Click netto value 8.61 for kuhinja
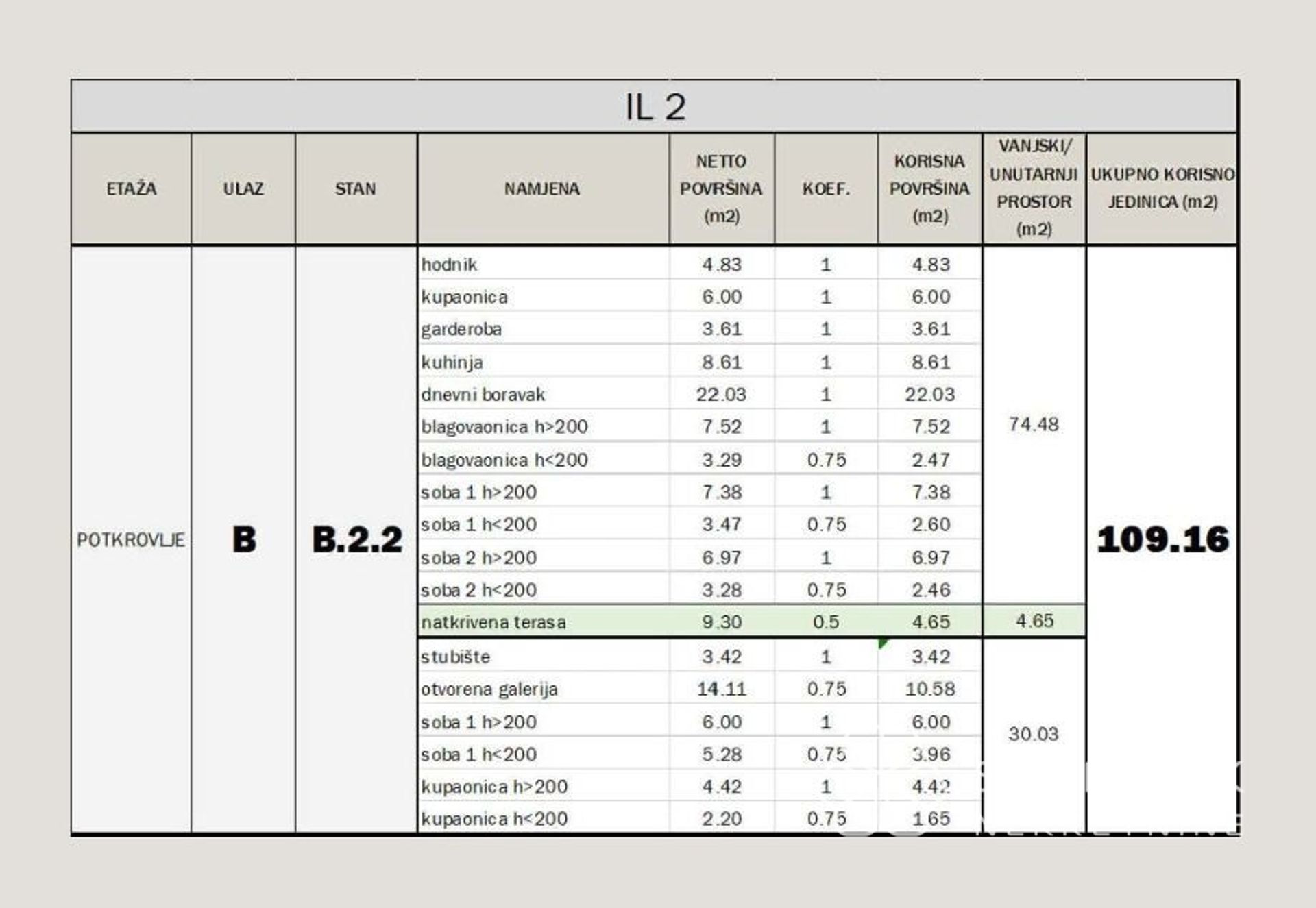 tap(721, 363)
